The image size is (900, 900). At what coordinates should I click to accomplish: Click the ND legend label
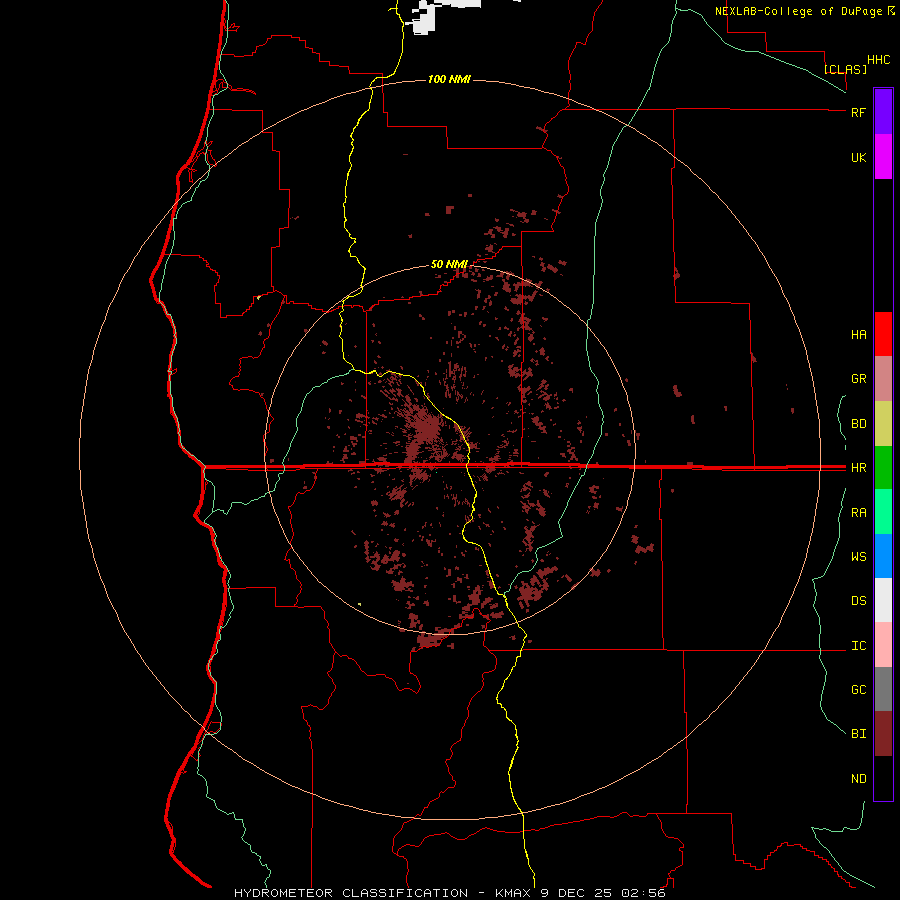[x=858, y=779]
